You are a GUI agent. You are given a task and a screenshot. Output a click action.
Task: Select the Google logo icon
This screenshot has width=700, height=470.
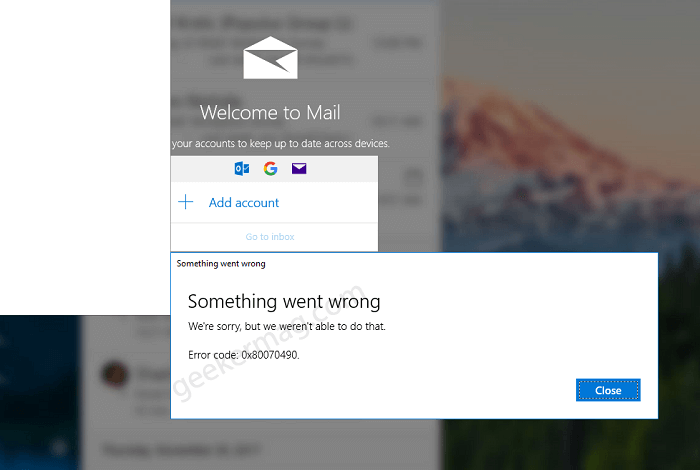click(x=270, y=168)
